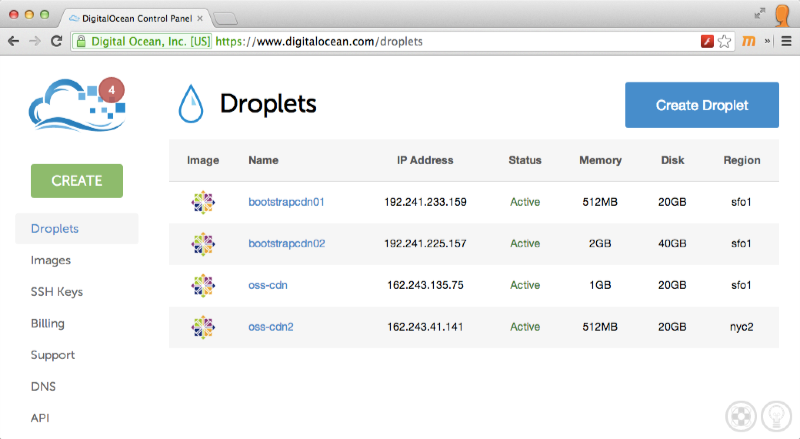Open the oss-cdn2 droplet link
The height and width of the screenshot is (439, 800).
pyautogui.click(x=271, y=327)
